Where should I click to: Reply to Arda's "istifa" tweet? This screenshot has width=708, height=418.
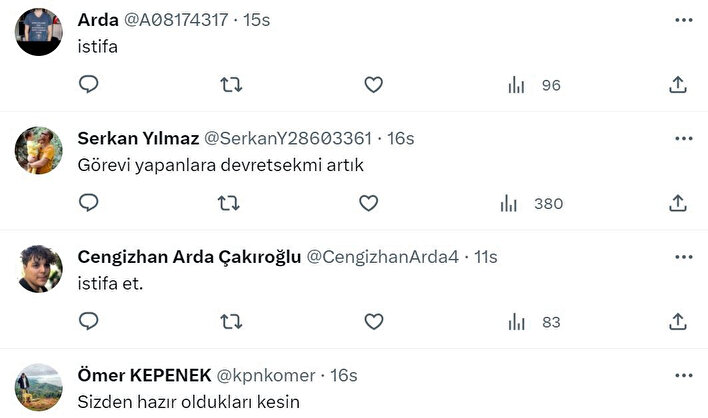tap(88, 84)
